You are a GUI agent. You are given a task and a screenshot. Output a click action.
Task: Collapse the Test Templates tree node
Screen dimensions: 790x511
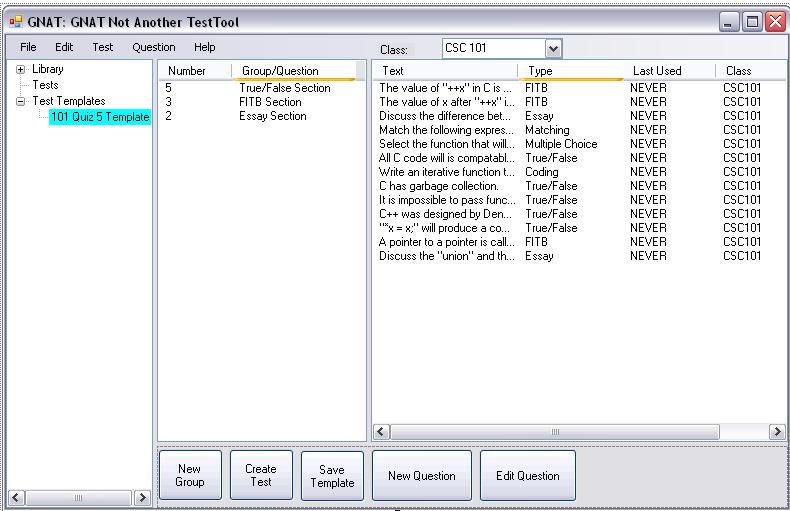[21, 102]
